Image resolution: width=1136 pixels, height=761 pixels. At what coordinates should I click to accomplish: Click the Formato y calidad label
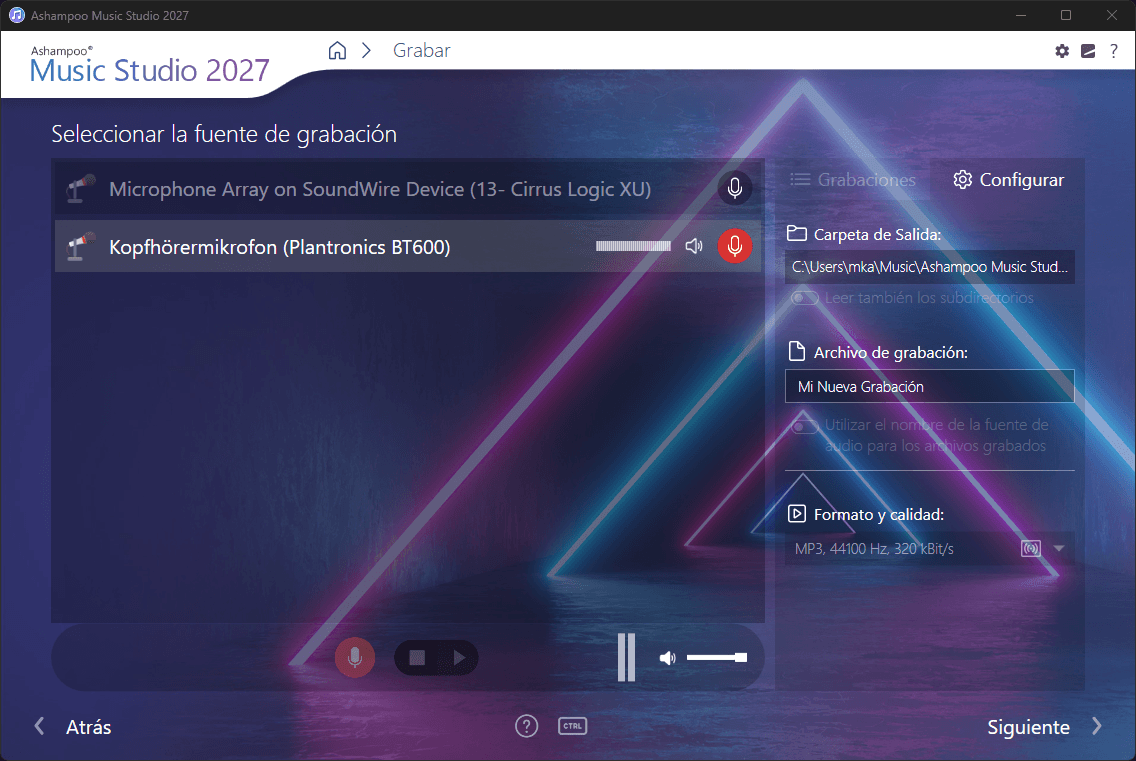[x=879, y=515]
